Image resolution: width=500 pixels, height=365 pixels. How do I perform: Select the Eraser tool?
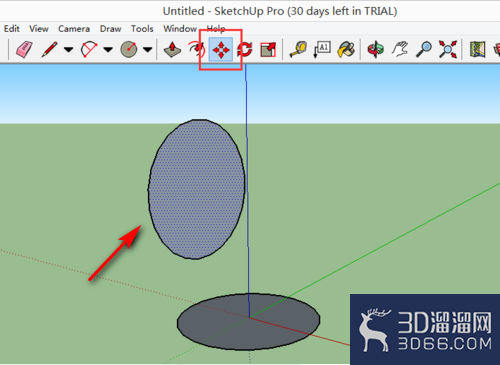coord(24,49)
